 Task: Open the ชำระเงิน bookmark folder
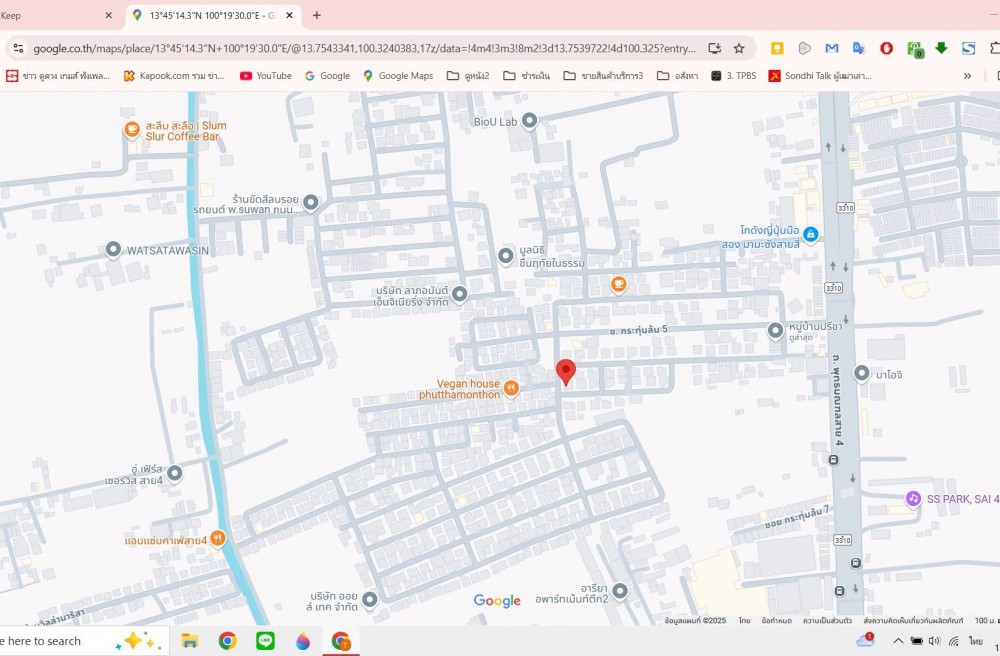526,76
